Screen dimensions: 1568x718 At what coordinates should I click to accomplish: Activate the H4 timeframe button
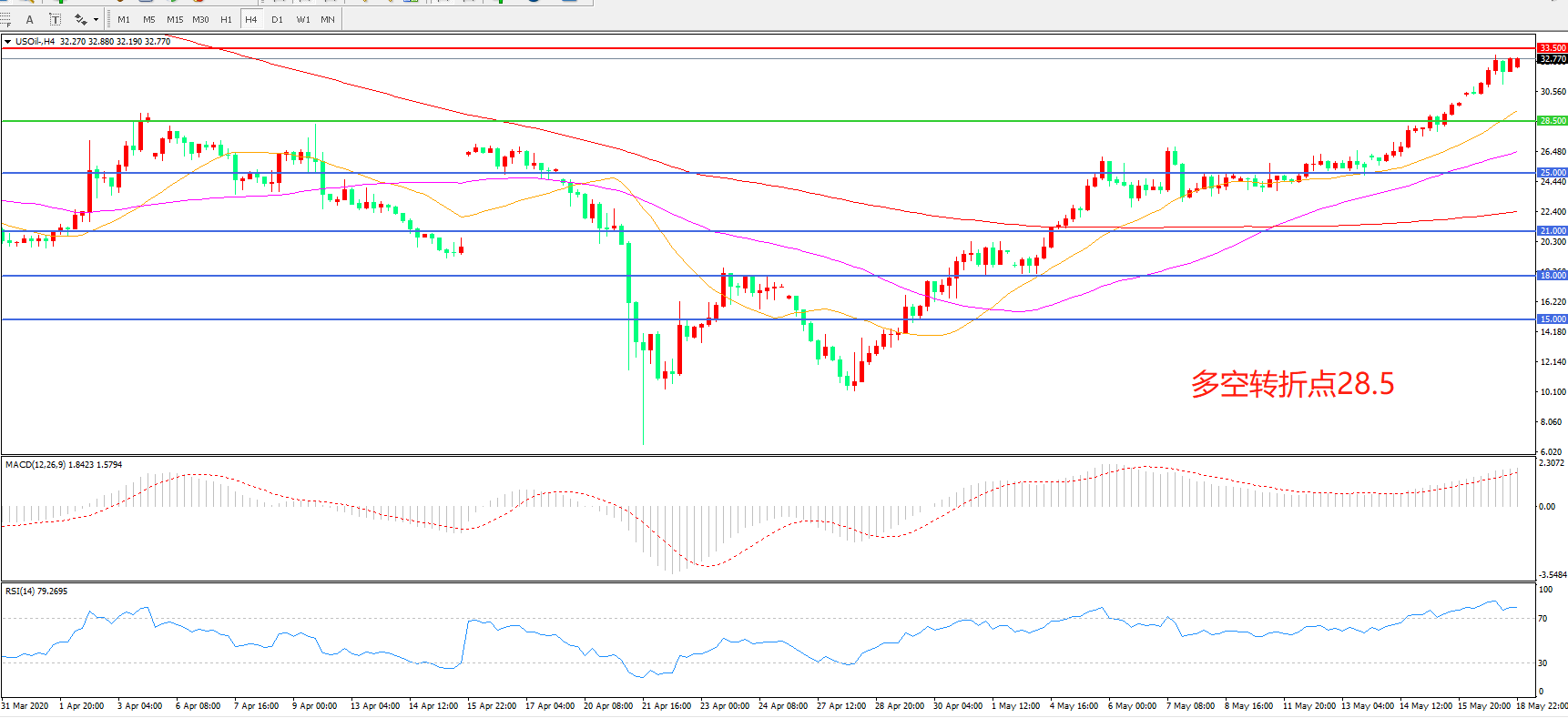coord(251,19)
